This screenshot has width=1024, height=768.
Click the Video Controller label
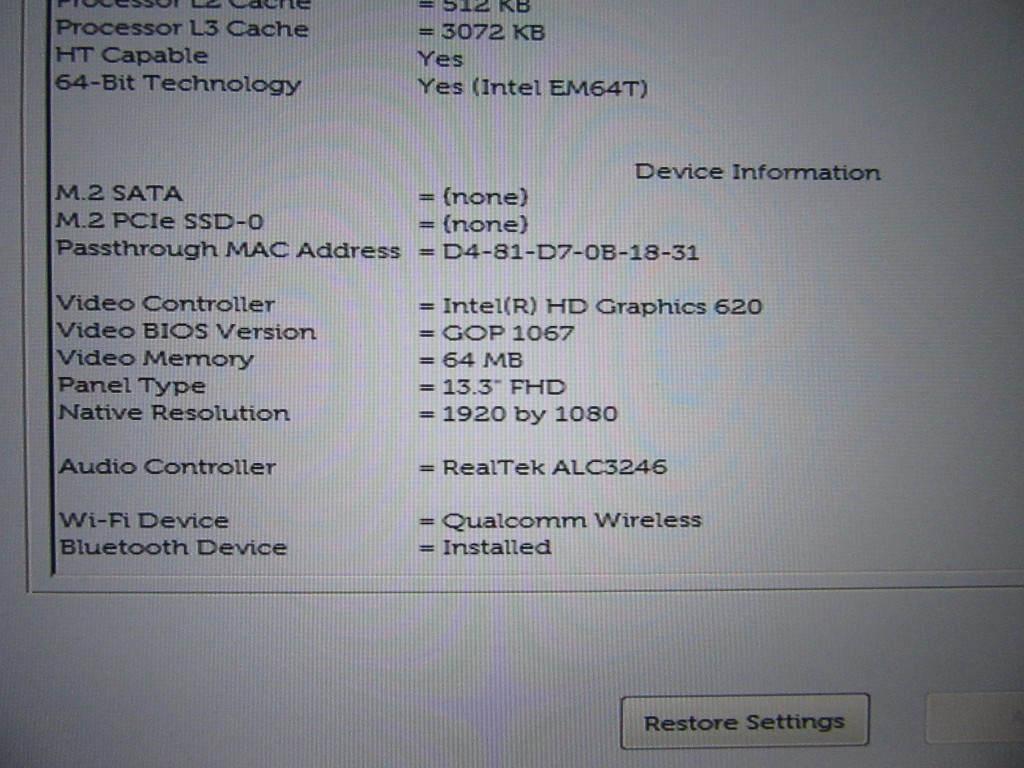pyautogui.click(x=166, y=304)
